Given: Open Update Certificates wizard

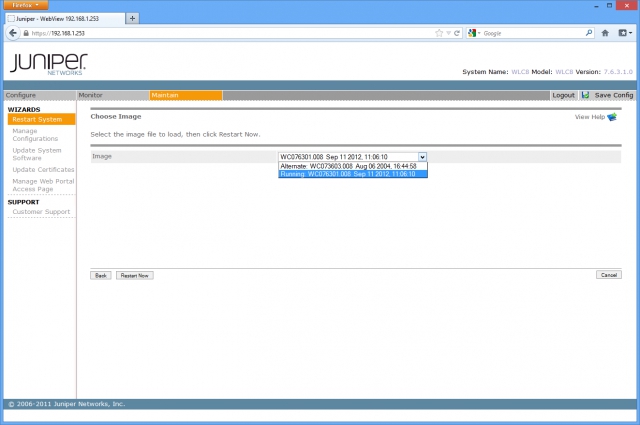Looking at the screenshot, I should [x=43, y=169].
